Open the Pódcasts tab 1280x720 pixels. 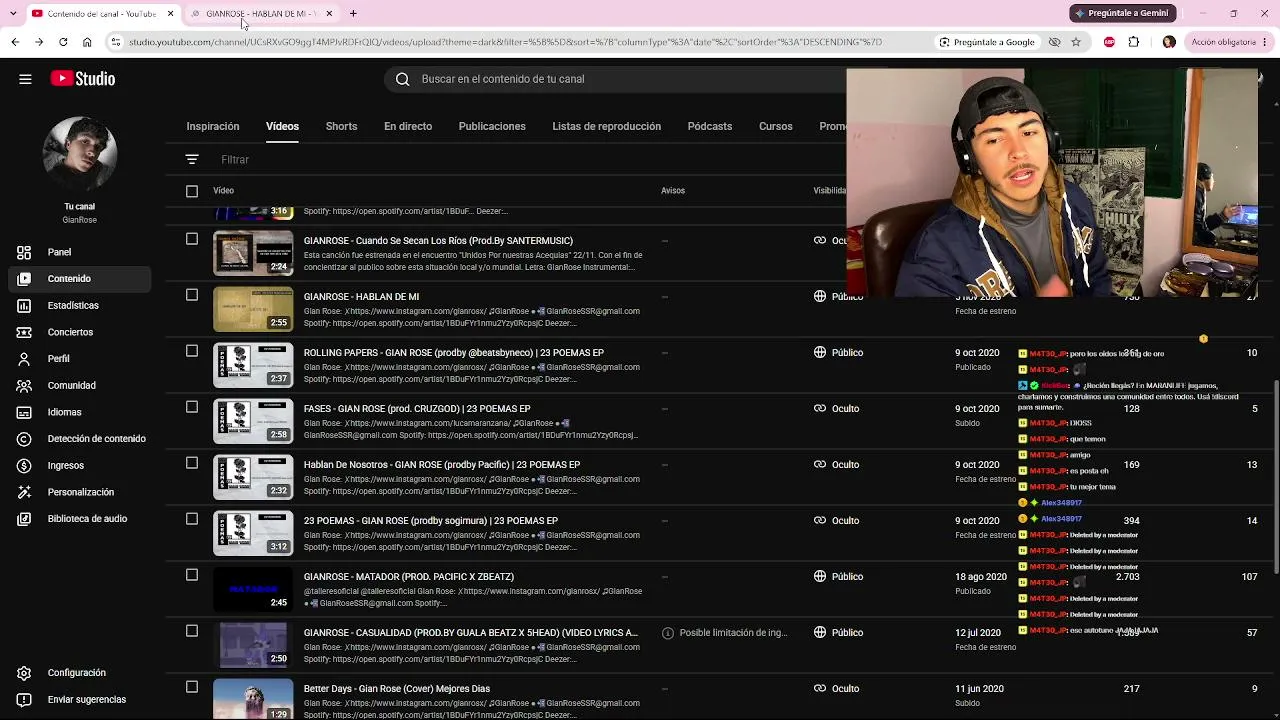point(710,127)
